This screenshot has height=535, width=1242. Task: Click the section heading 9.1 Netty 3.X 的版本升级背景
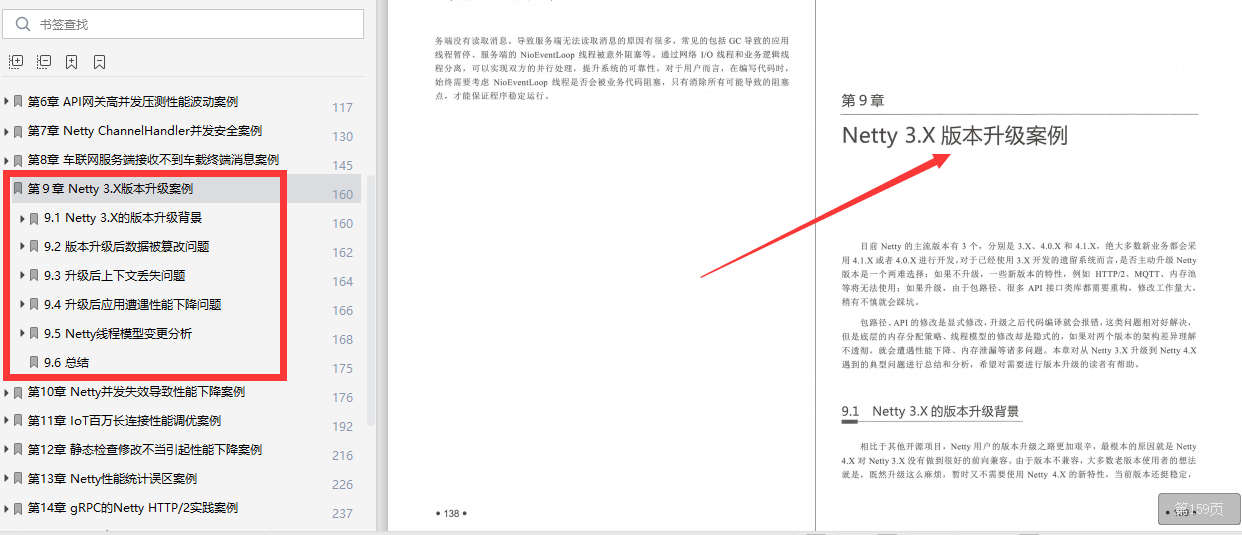[x=931, y=411]
